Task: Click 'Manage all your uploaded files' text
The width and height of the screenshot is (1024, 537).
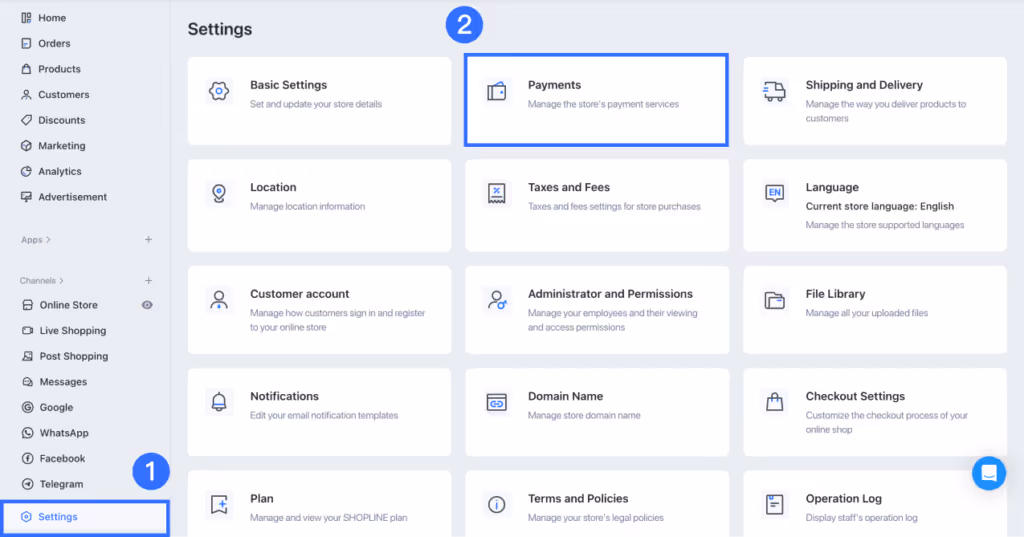Action: [867, 313]
